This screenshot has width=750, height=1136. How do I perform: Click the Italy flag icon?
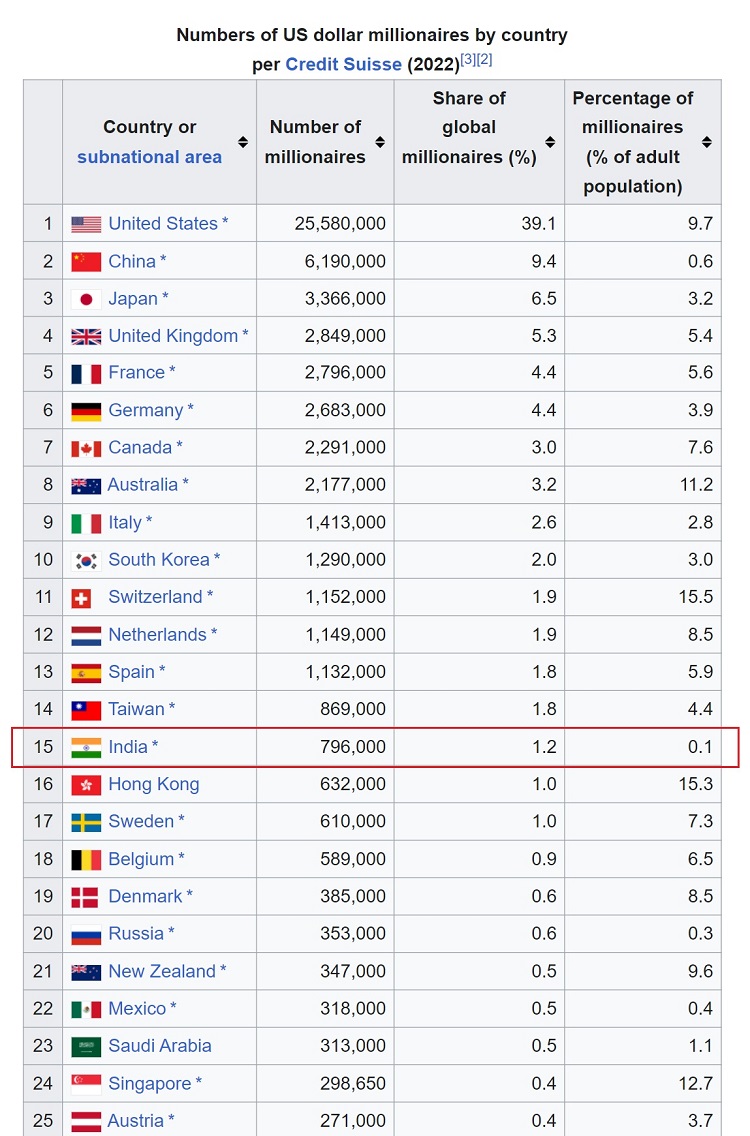(86, 524)
